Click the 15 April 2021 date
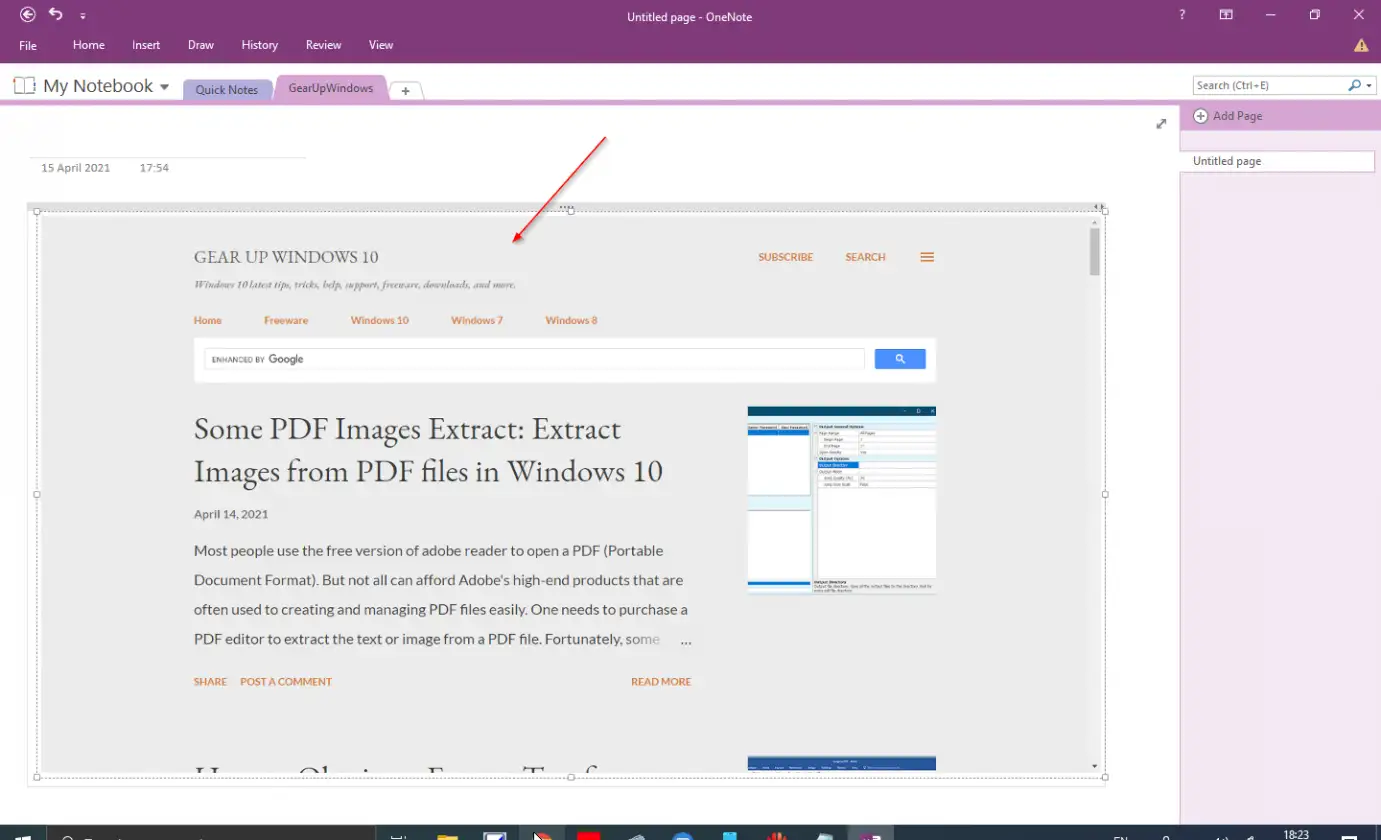Image resolution: width=1381 pixels, height=840 pixels. click(x=76, y=168)
